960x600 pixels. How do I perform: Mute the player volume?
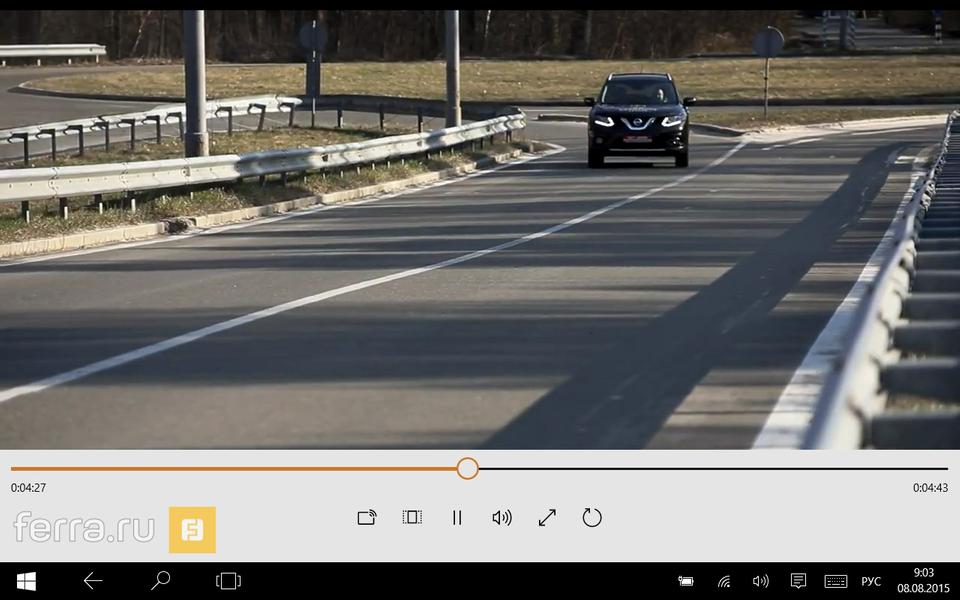pos(502,518)
